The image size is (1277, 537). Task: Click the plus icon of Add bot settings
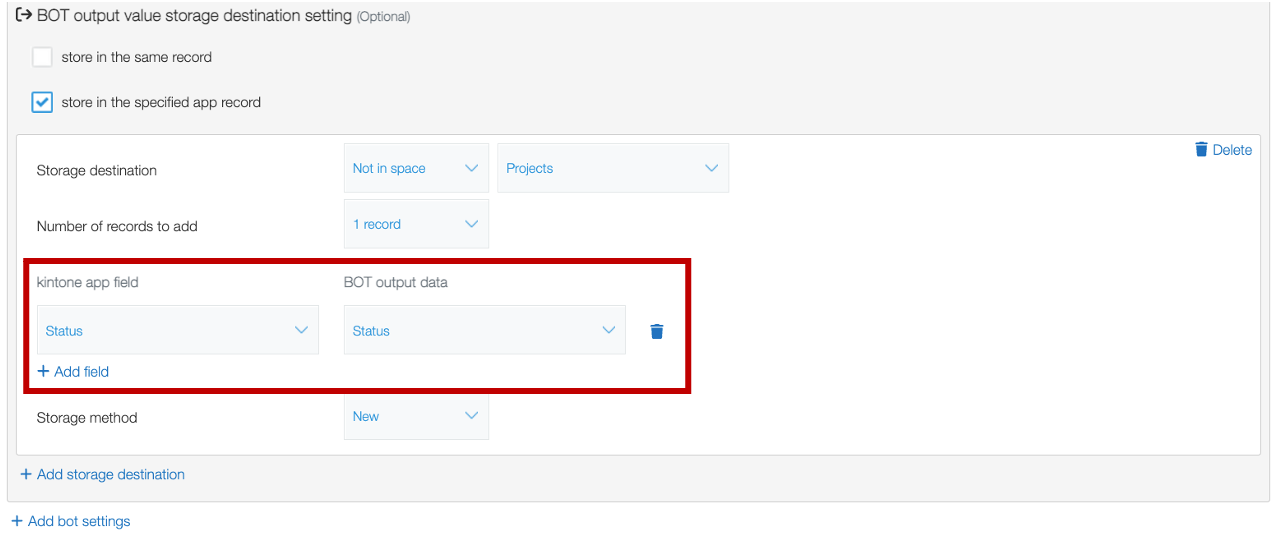[x=17, y=521]
